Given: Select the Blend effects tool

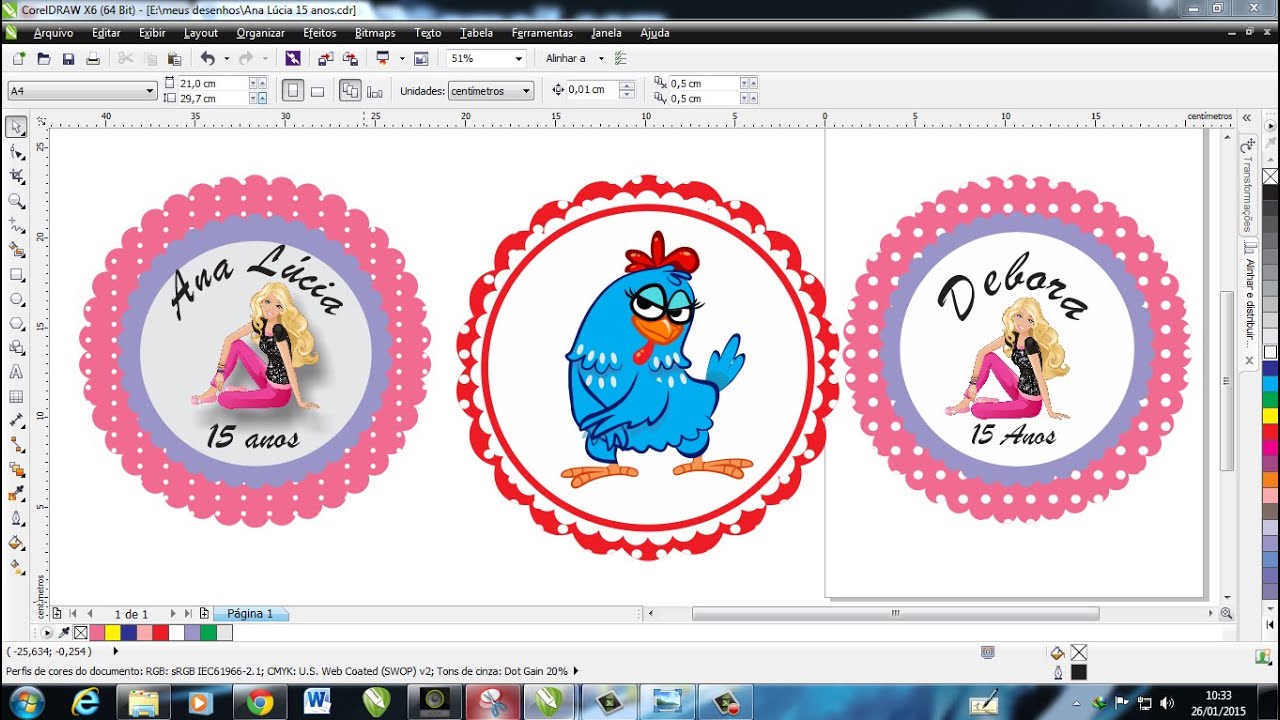Looking at the screenshot, I should (16, 470).
